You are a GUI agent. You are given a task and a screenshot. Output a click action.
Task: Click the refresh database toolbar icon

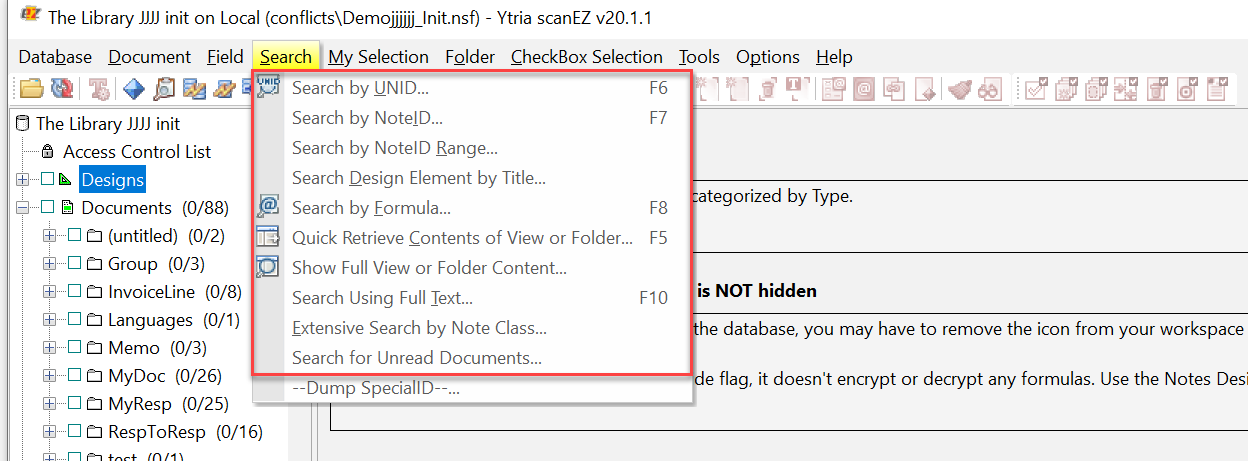62,89
